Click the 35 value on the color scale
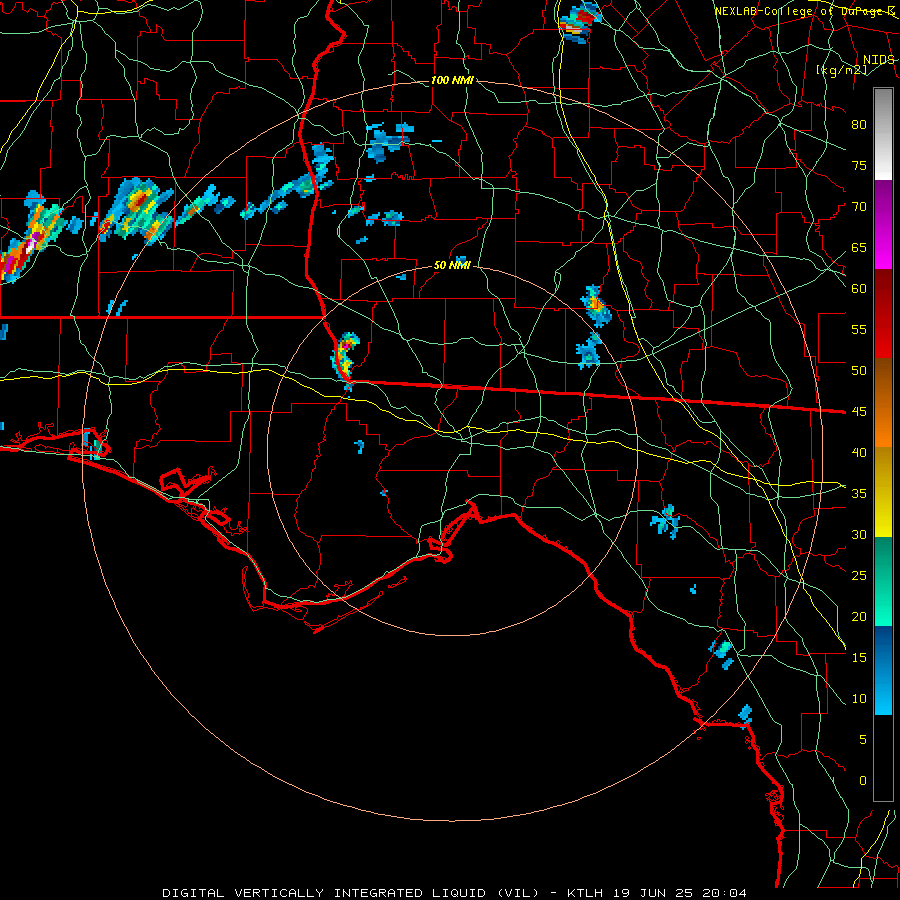This screenshot has height=900, width=900. click(x=859, y=494)
